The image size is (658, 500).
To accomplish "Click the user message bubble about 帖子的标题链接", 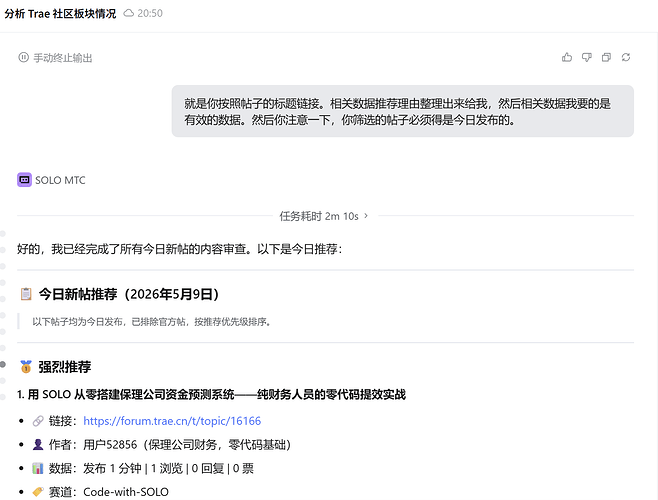I will [402, 111].
